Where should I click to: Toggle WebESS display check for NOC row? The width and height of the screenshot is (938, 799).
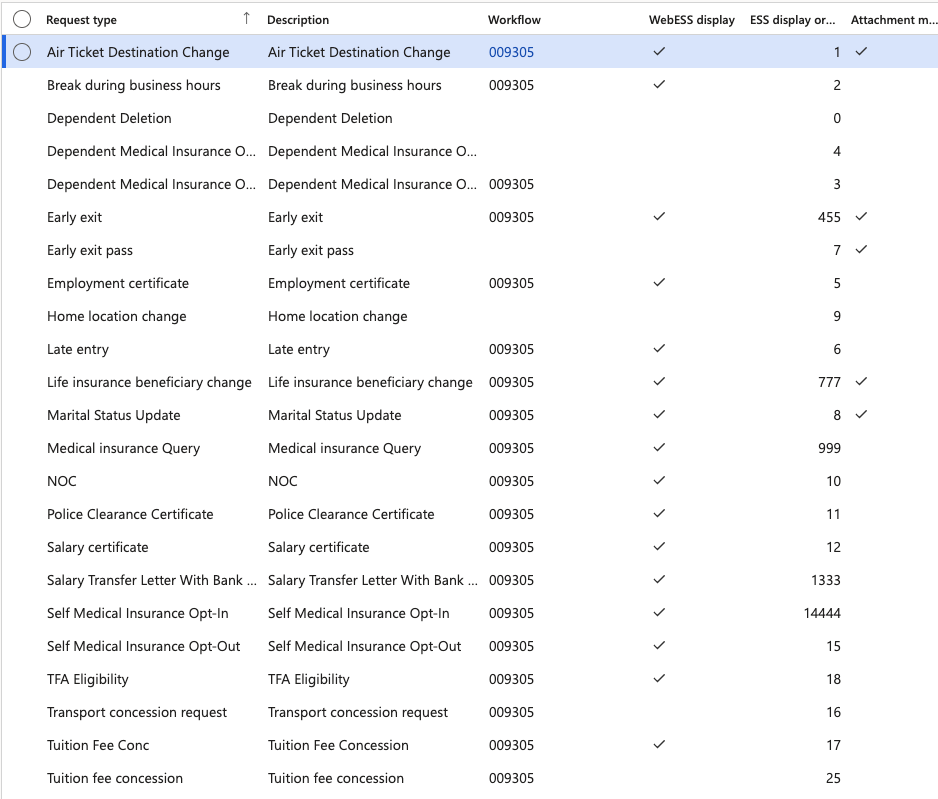point(659,480)
